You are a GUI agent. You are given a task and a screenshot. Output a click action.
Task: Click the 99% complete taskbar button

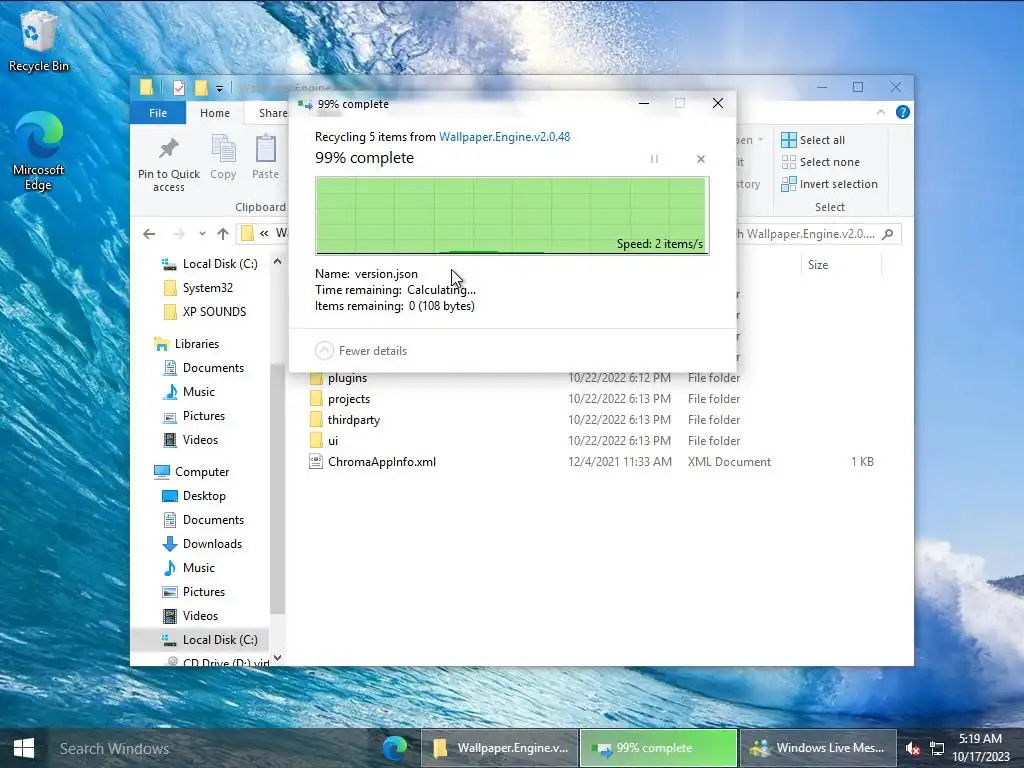click(658, 748)
